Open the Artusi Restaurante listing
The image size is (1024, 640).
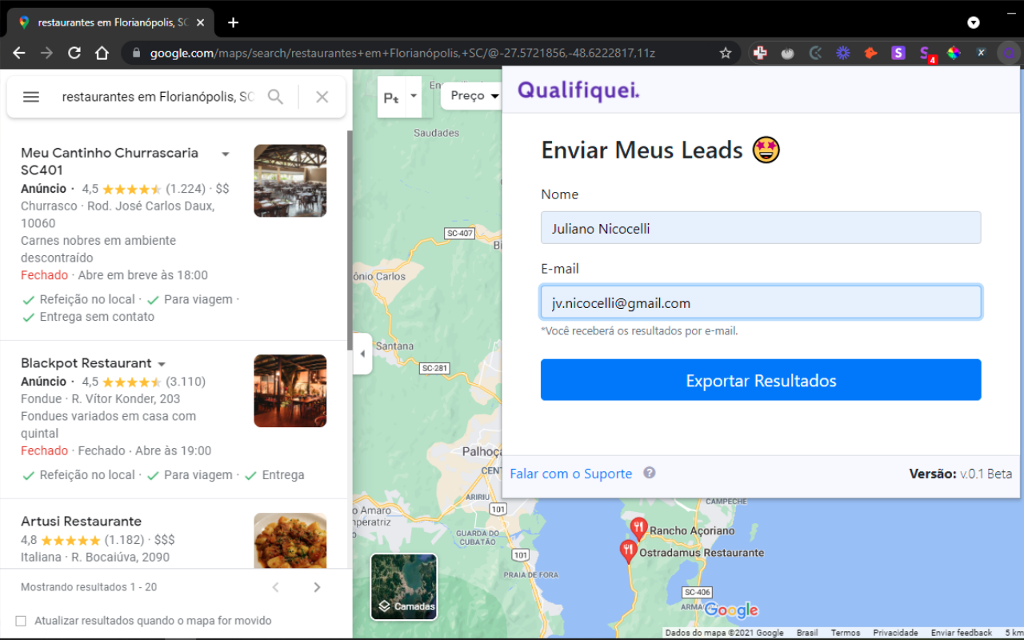[81, 521]
